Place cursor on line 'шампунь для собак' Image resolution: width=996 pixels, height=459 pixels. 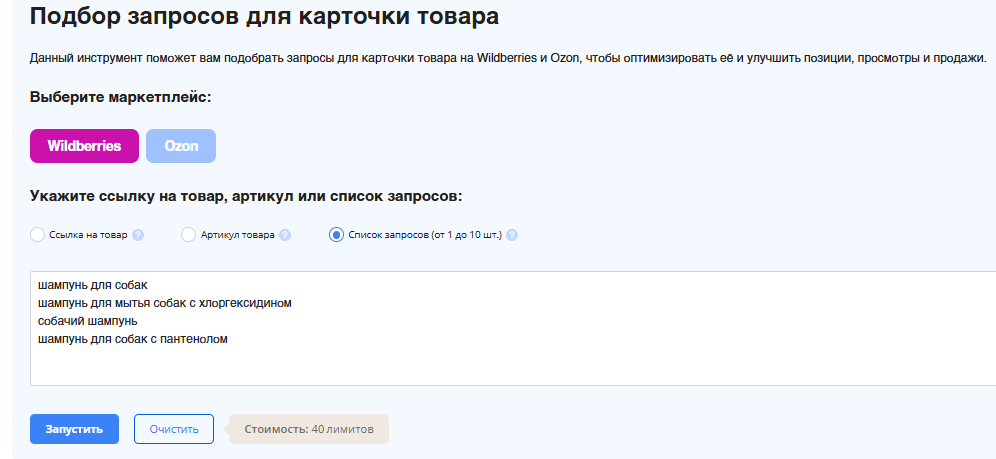[93, 284]
